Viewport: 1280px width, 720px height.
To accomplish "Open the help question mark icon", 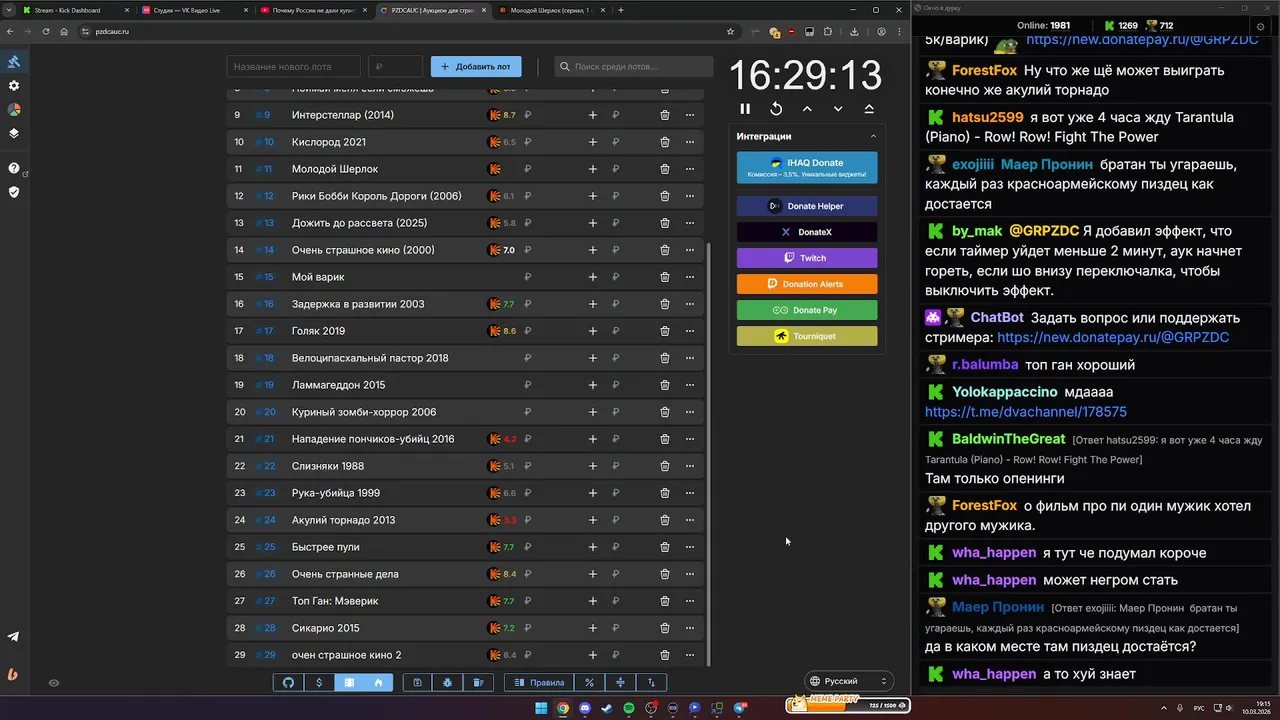I will [x=14, y=168].
